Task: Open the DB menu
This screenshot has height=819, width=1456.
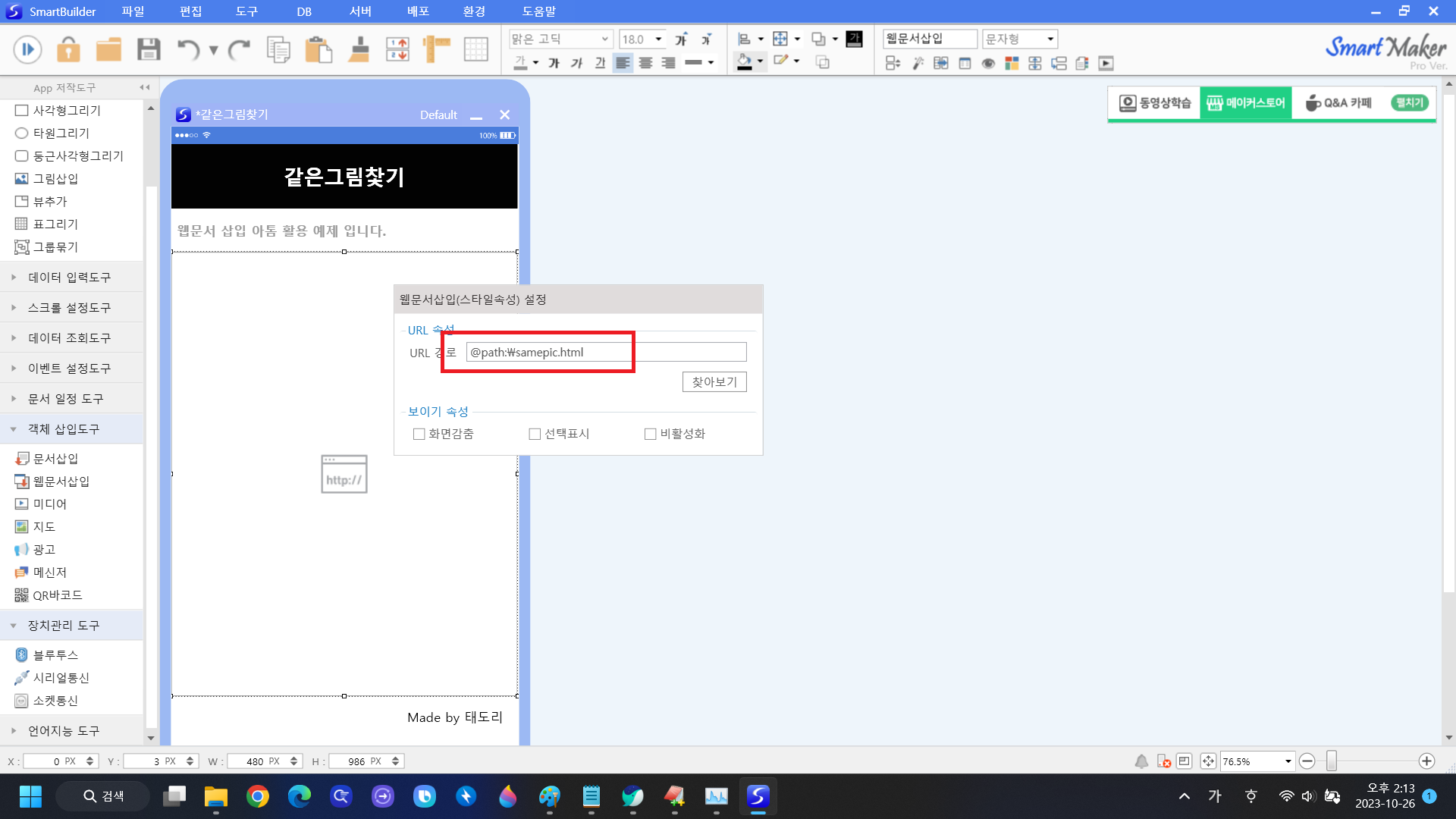Action: 304,11
